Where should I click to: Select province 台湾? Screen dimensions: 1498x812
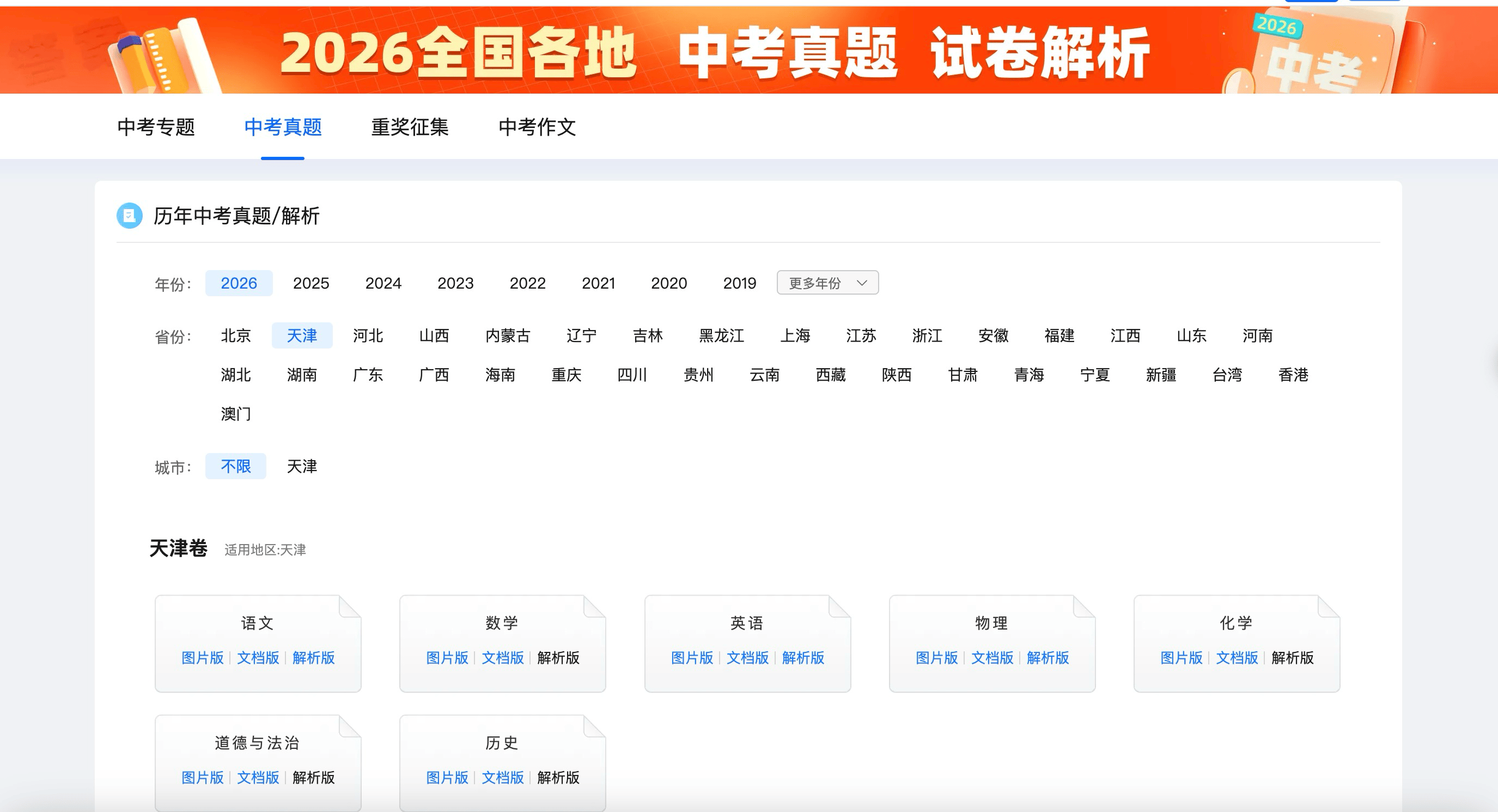point(1228,375)
